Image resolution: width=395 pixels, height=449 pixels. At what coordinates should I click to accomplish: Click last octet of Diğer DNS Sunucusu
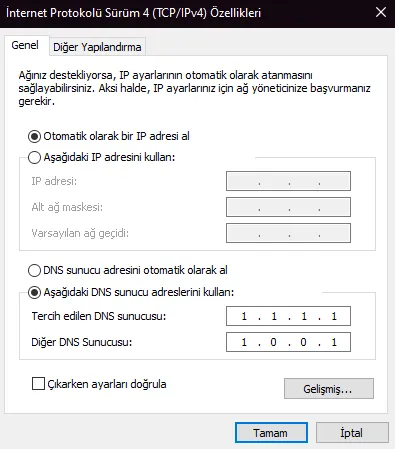click(x=334, y=342)
